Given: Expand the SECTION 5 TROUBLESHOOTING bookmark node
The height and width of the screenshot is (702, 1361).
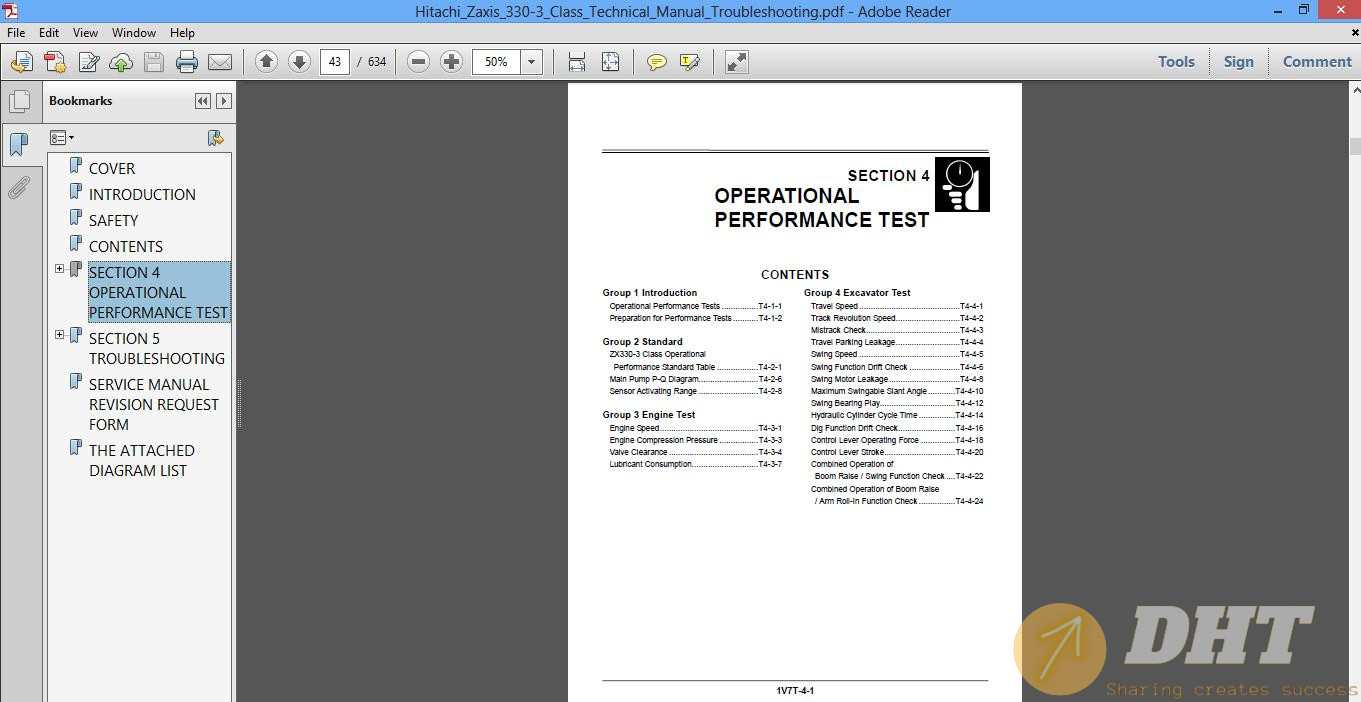Looking at the screenshot, I should pyautogui.click(x=59, y=335).
